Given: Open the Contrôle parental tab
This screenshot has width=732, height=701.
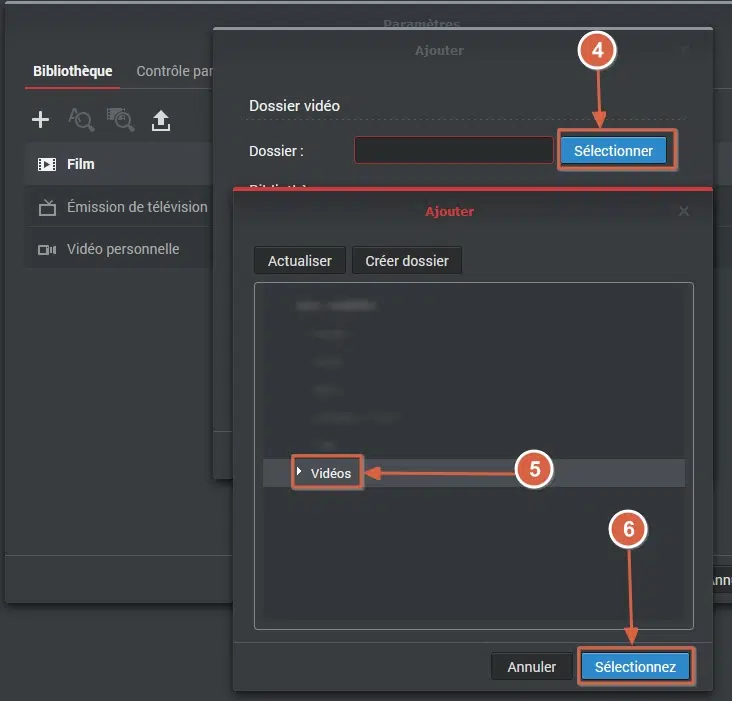Looking at the screenshot, I should click(175, 71).
